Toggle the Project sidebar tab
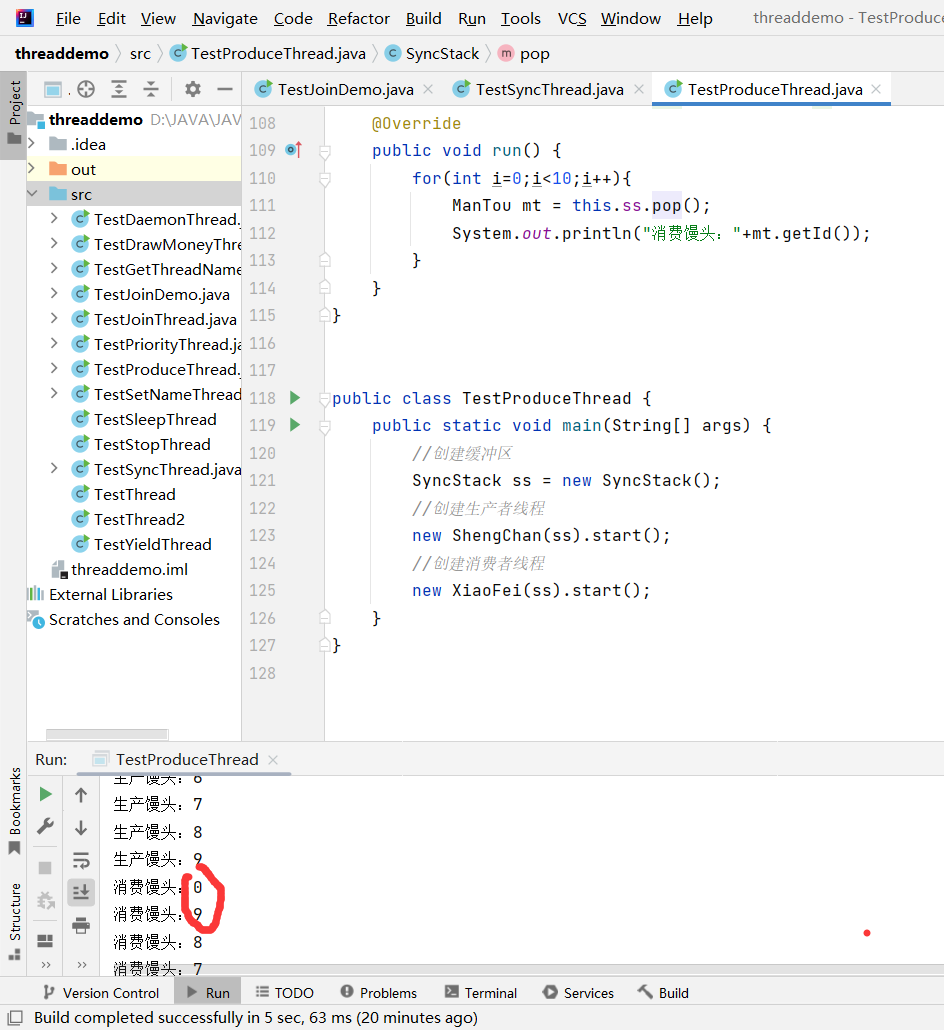This screenshot has height=1030, width=944. [14, 113]
